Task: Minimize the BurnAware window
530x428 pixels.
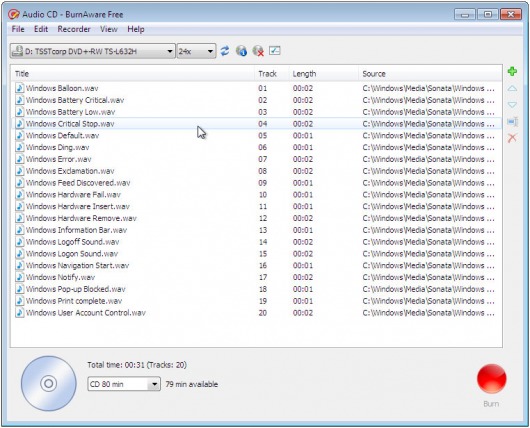Action: click(465, 15)
